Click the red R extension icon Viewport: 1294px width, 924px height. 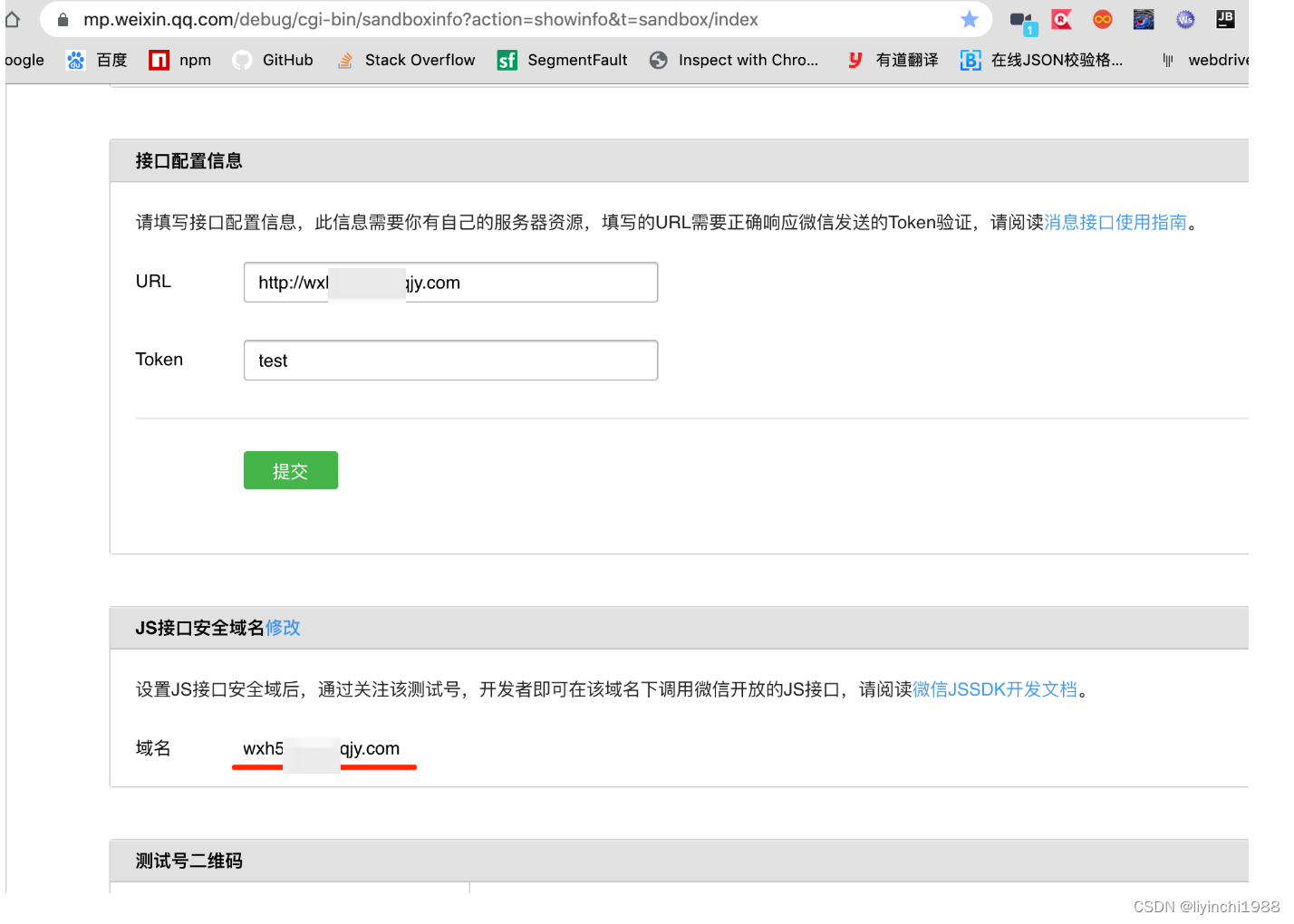(x=1061, y=19)
